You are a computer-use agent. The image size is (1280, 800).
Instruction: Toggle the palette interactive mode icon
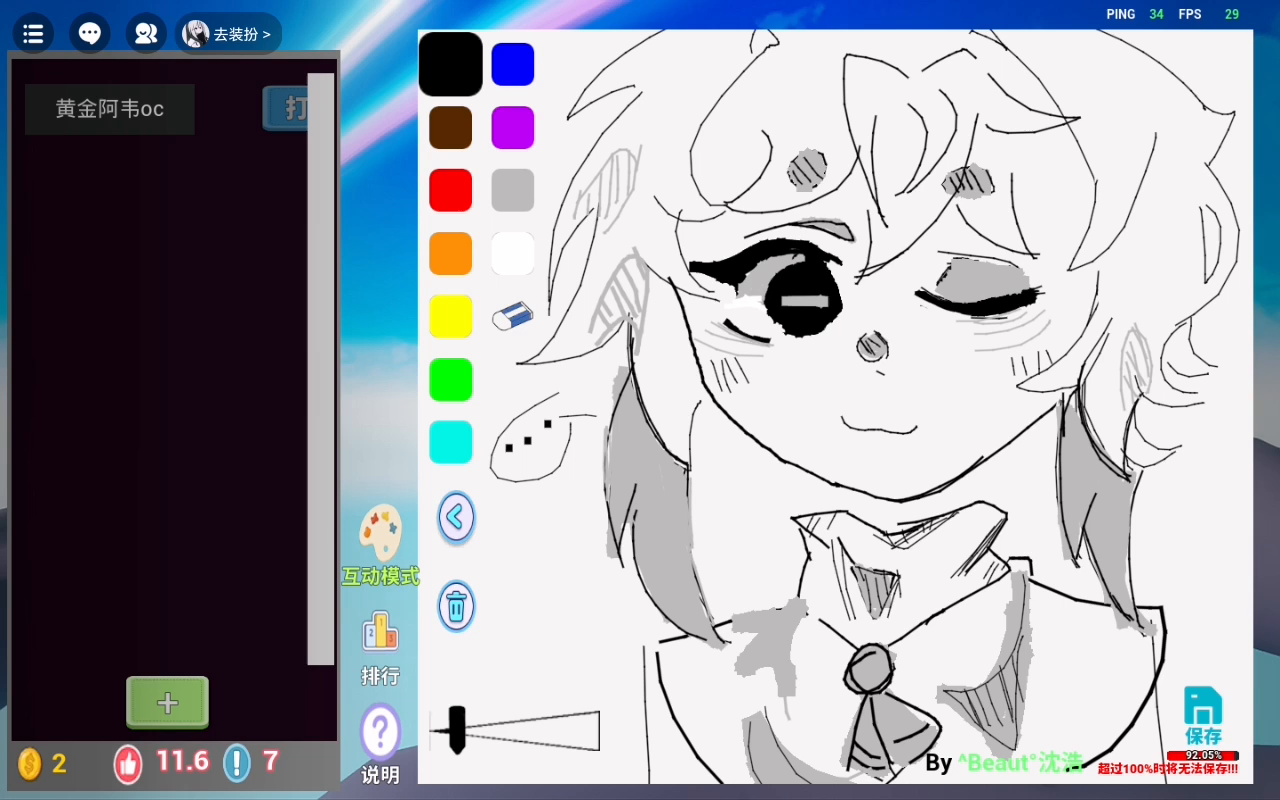point(380,532)
